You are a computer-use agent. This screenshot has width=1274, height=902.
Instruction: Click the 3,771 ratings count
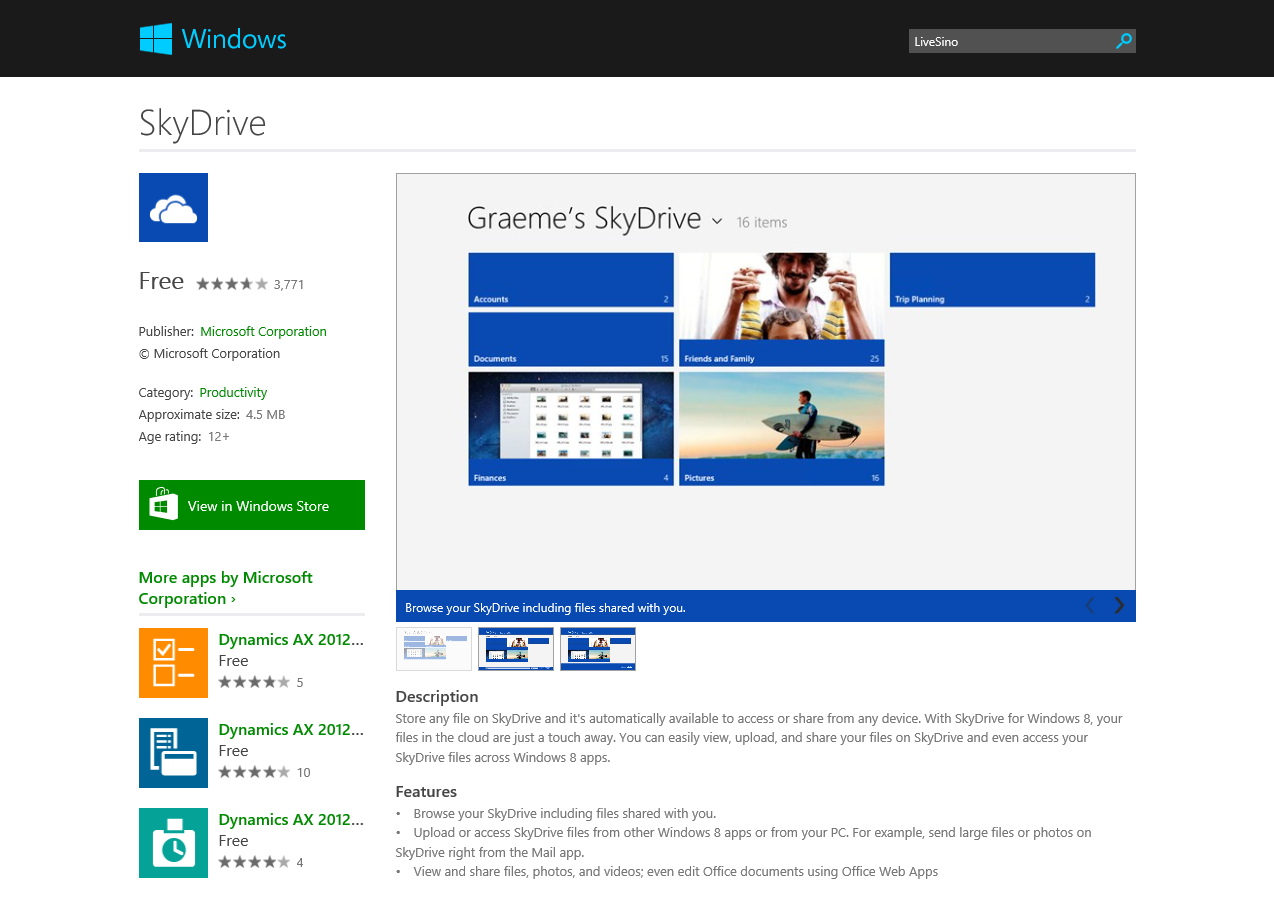tap(289, 284)
